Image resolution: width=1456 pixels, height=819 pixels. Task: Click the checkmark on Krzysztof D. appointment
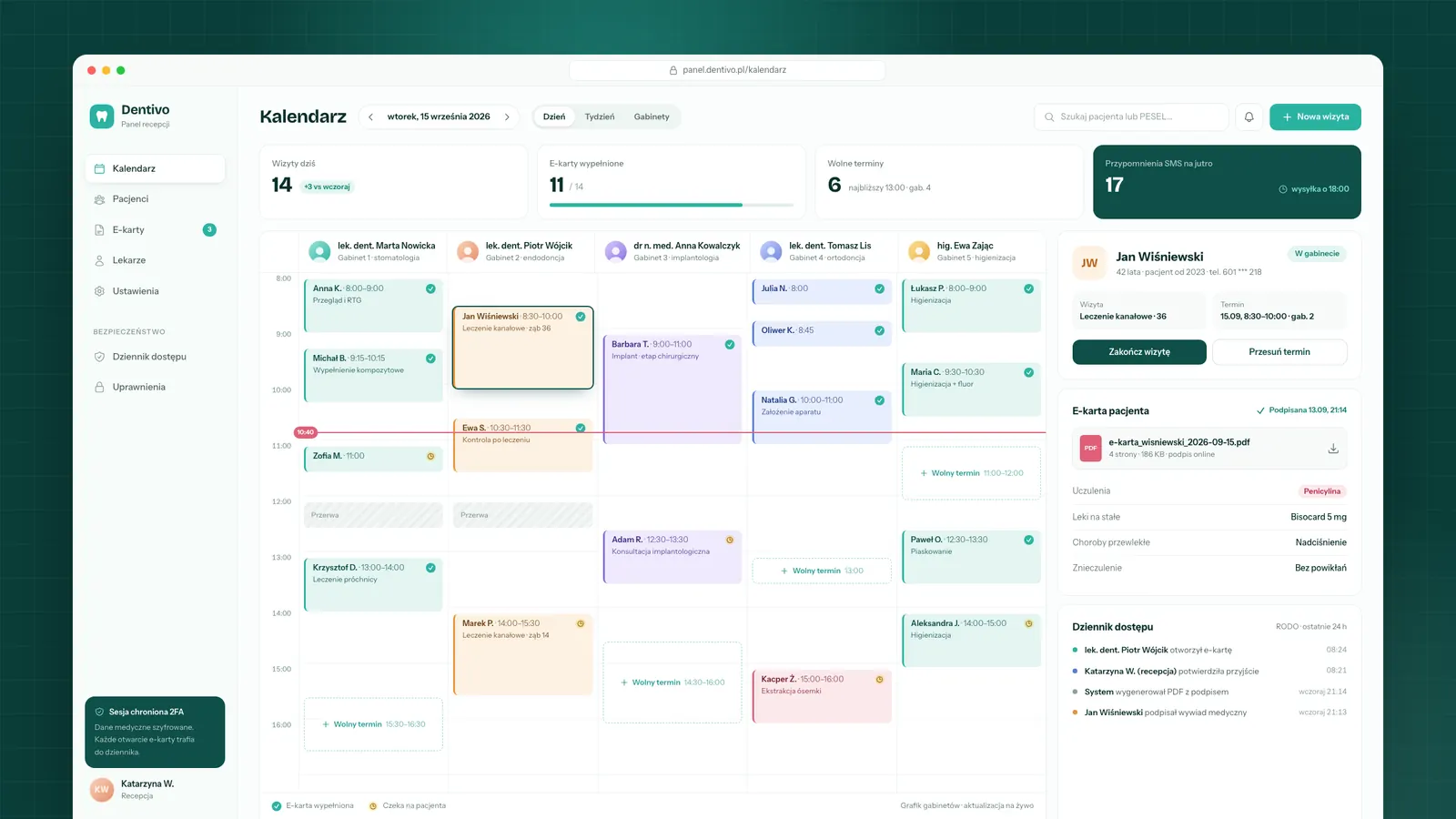pos(430,568)
